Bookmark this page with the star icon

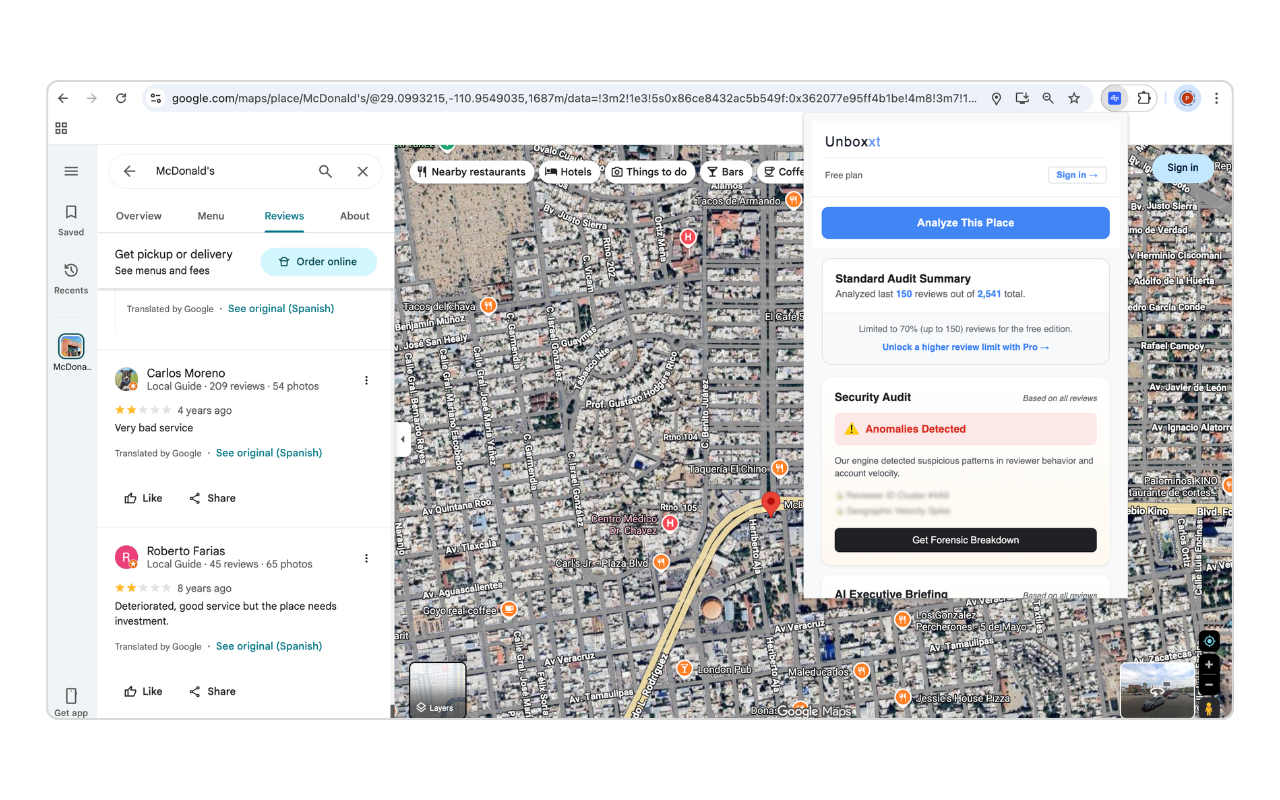pyautogui.click(x=1074, y=98)
